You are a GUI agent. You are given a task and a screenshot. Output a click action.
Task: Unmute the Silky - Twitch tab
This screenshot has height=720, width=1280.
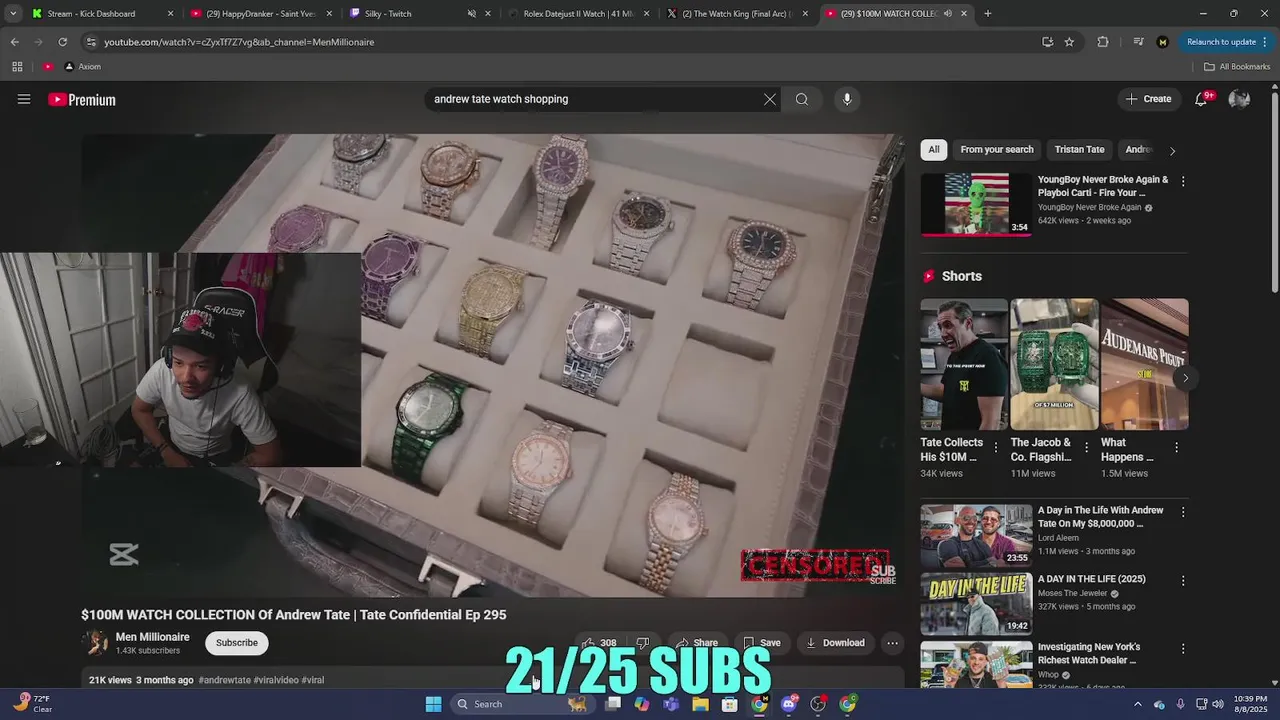click(472, 14)
